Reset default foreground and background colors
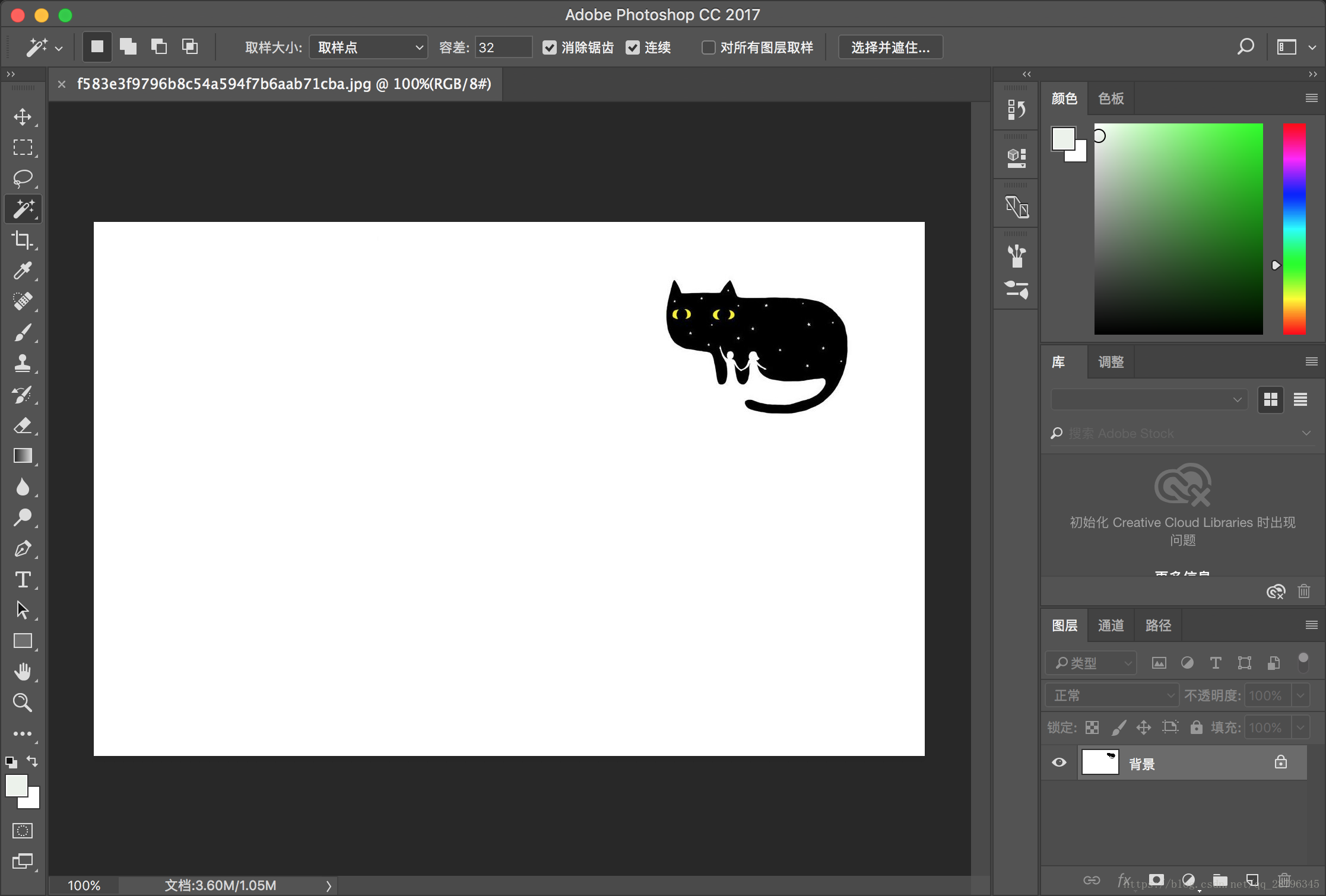The height and width of the screenshot is (896, 1326). 11,762
